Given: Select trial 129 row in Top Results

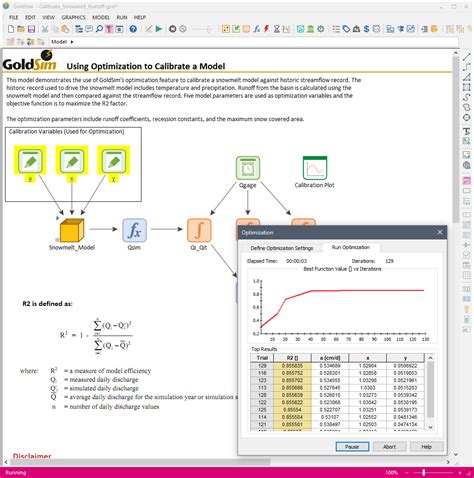Looking at the screenshot, I should pos(337,366).
